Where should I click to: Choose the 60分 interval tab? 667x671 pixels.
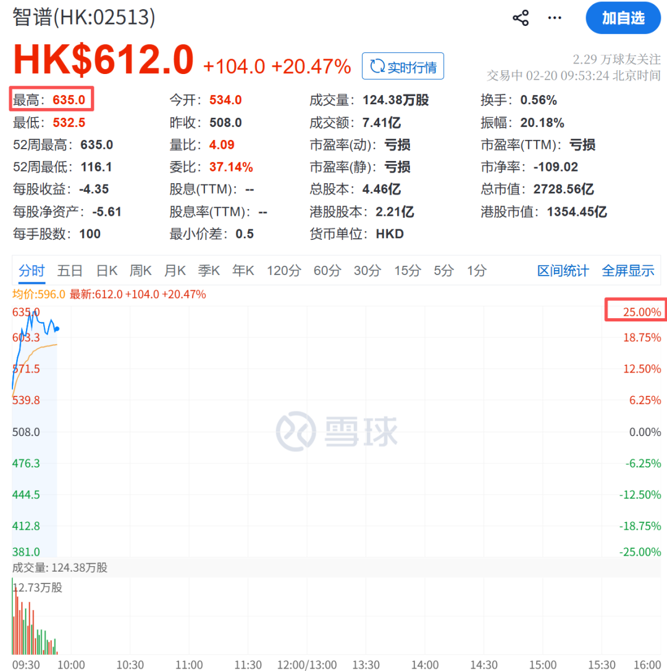coord(327,270)
